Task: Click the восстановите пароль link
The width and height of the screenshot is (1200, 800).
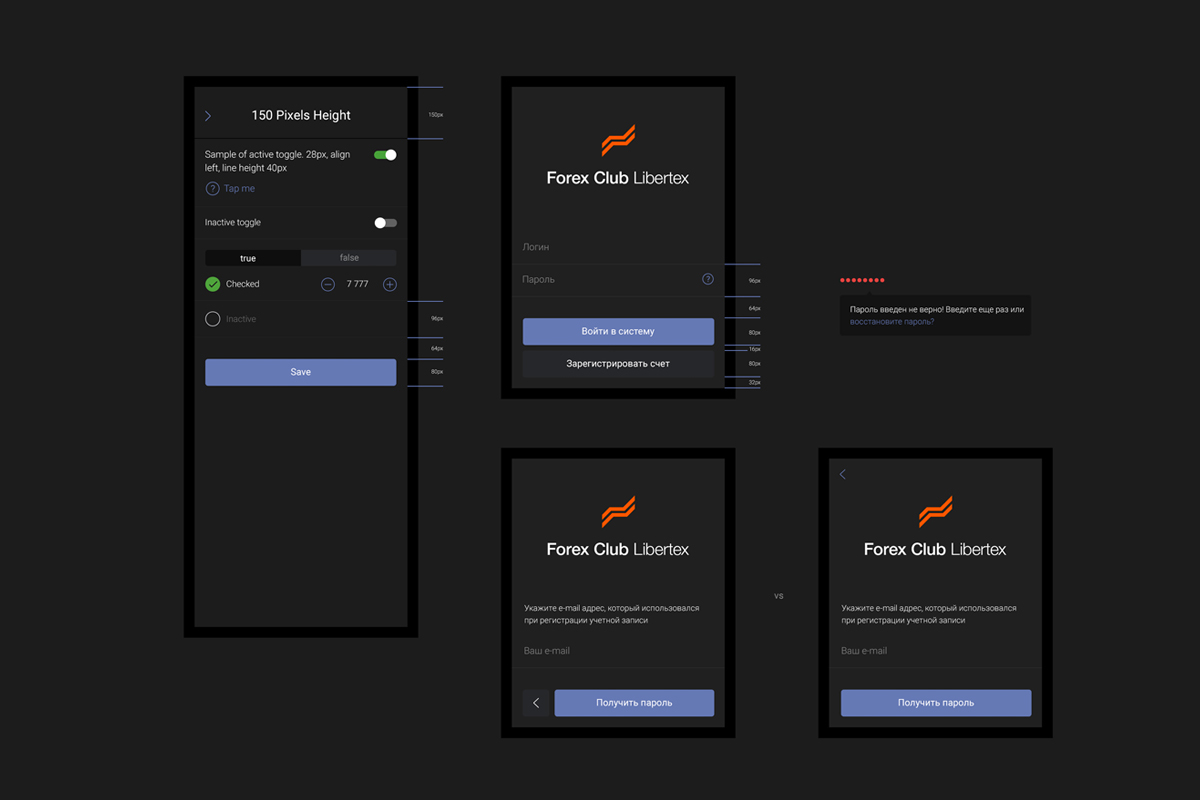Action: pos(892,322)
